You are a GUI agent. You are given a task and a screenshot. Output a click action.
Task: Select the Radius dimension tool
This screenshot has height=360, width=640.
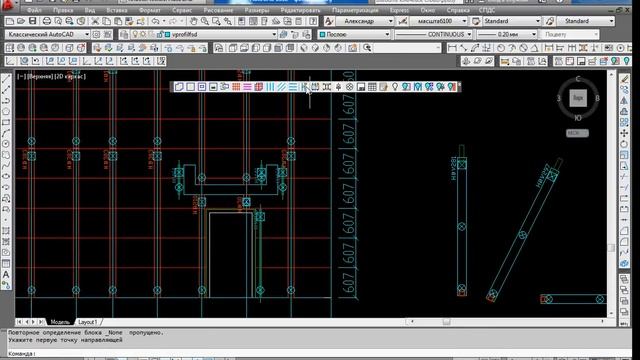tap(501, 48)
